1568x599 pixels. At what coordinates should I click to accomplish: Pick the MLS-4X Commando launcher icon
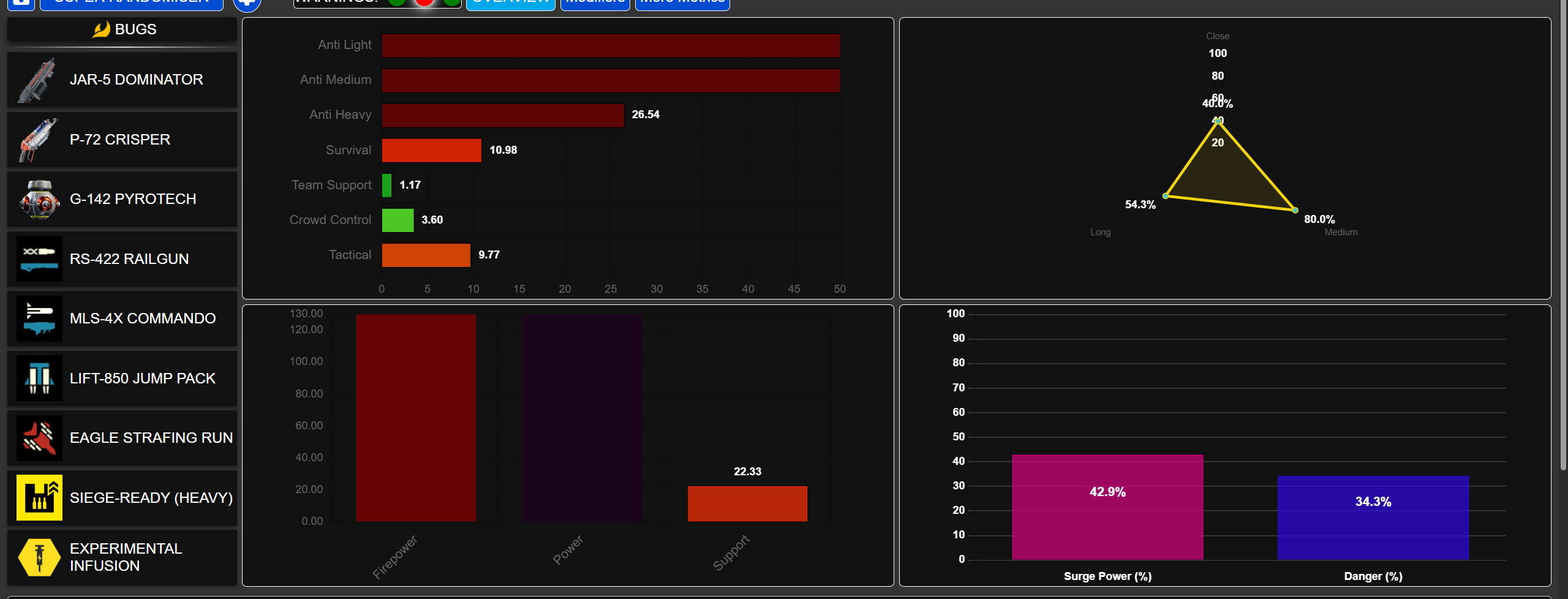click(39, 318)
